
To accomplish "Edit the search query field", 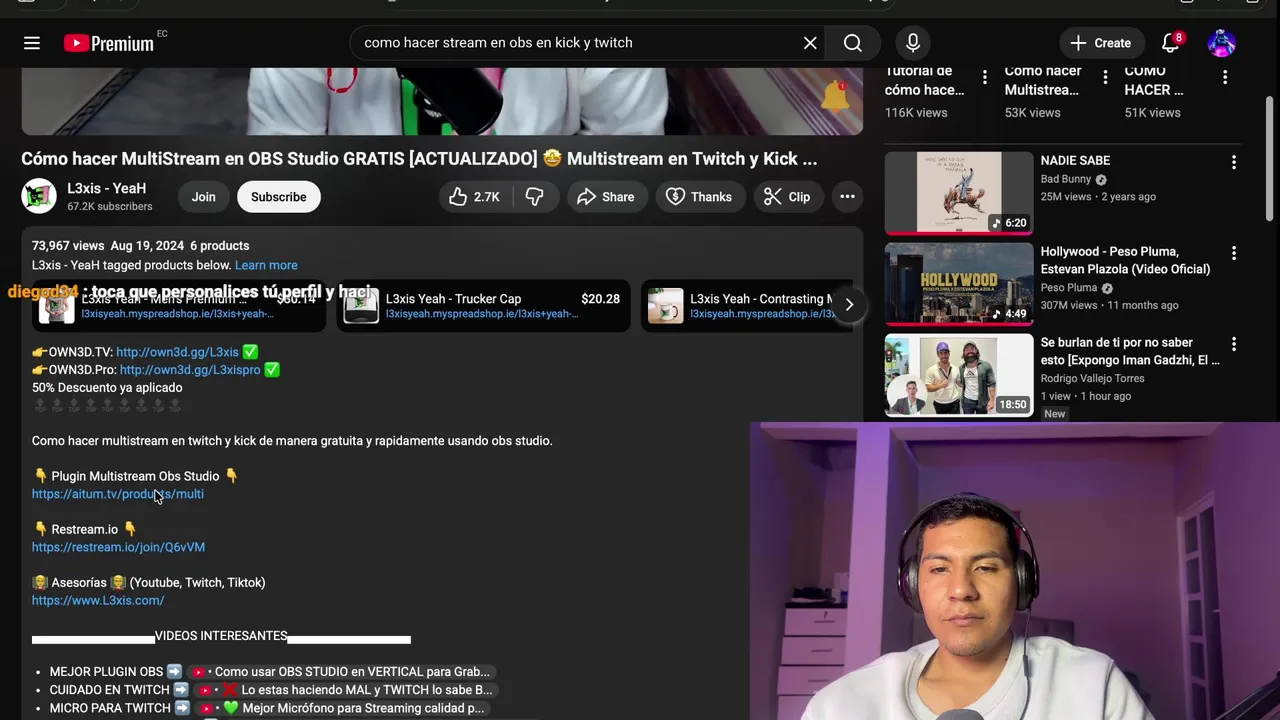I will click(578, 43).
